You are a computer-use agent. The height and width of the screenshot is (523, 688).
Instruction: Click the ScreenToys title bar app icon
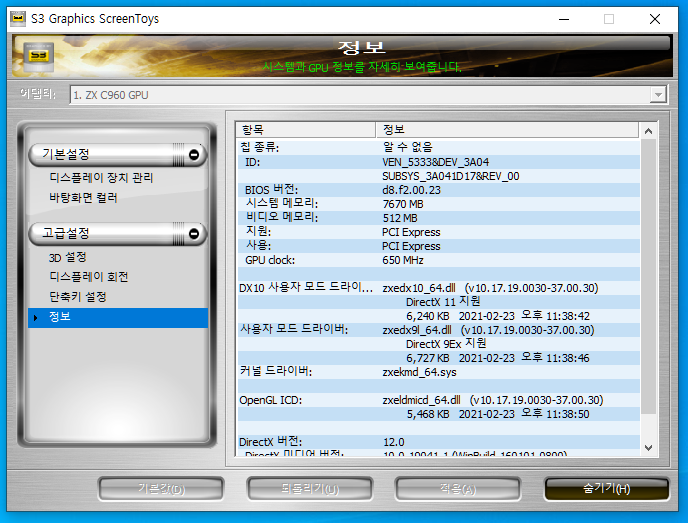click(x=18, y=18)
